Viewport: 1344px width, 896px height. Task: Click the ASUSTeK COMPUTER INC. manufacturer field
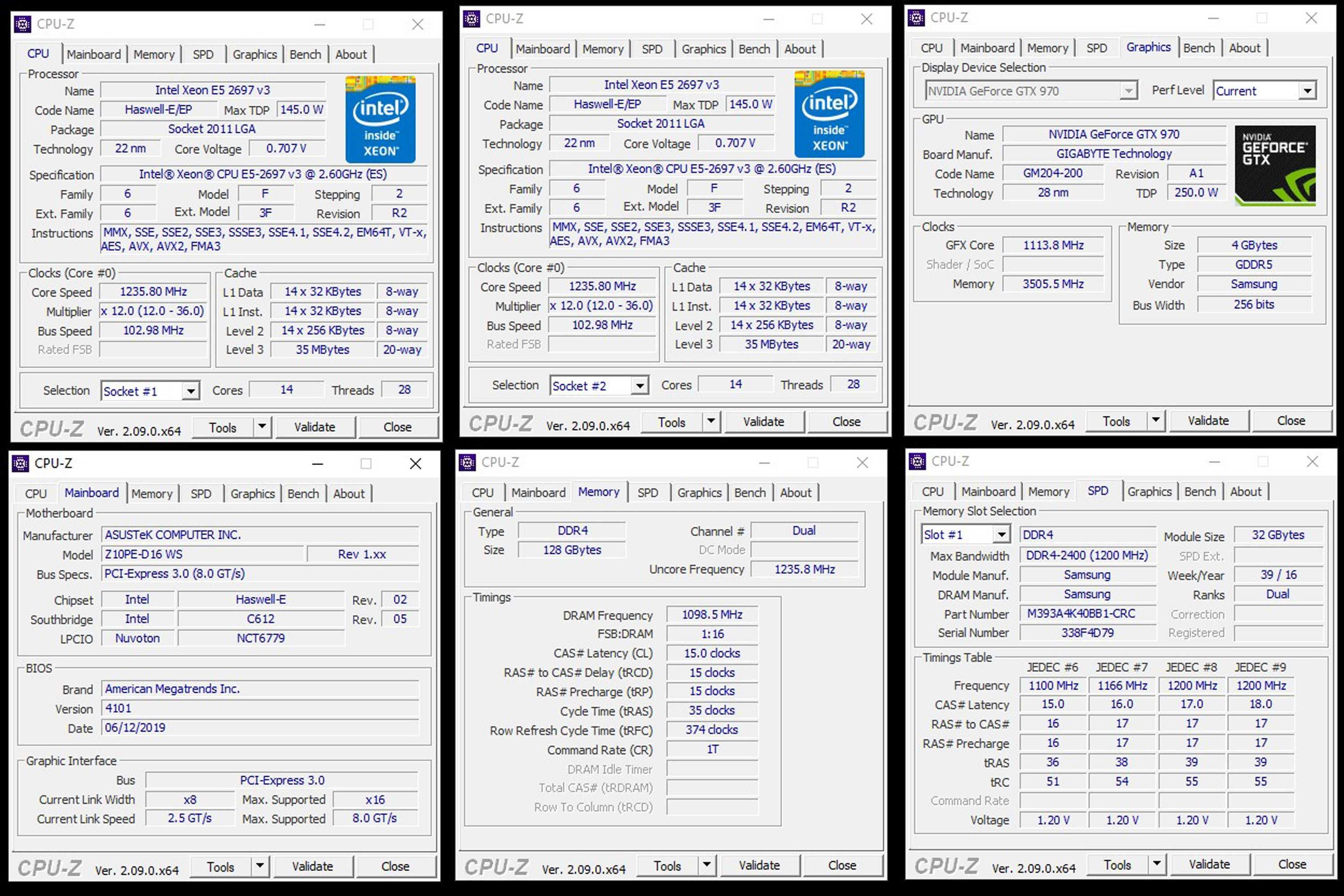[260, 535]
